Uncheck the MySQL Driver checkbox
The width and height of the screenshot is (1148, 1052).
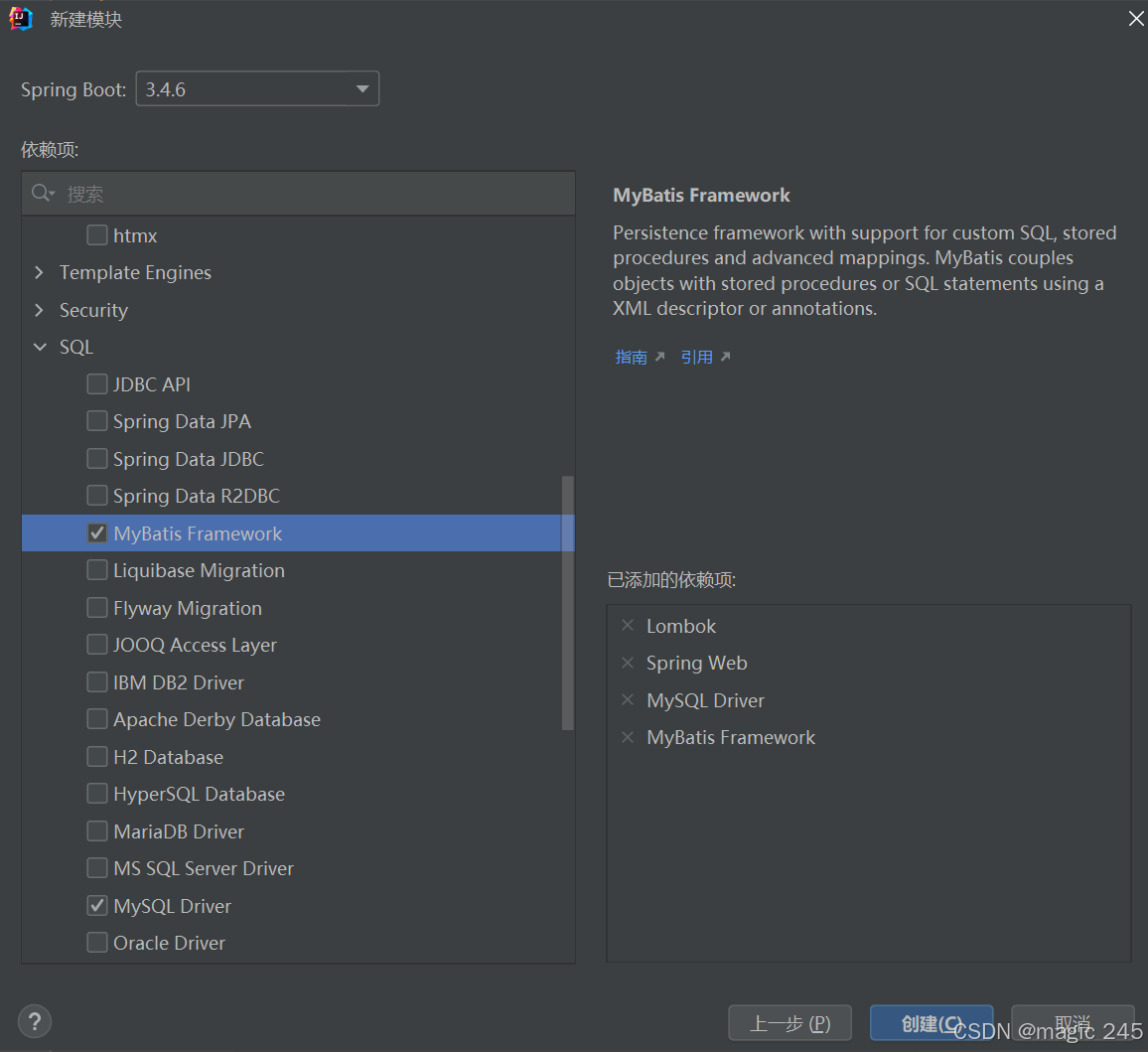click(96, 906)
